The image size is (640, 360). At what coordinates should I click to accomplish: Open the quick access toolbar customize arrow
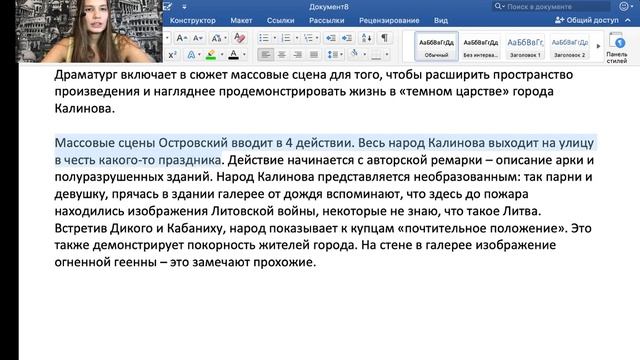point(184,7)
